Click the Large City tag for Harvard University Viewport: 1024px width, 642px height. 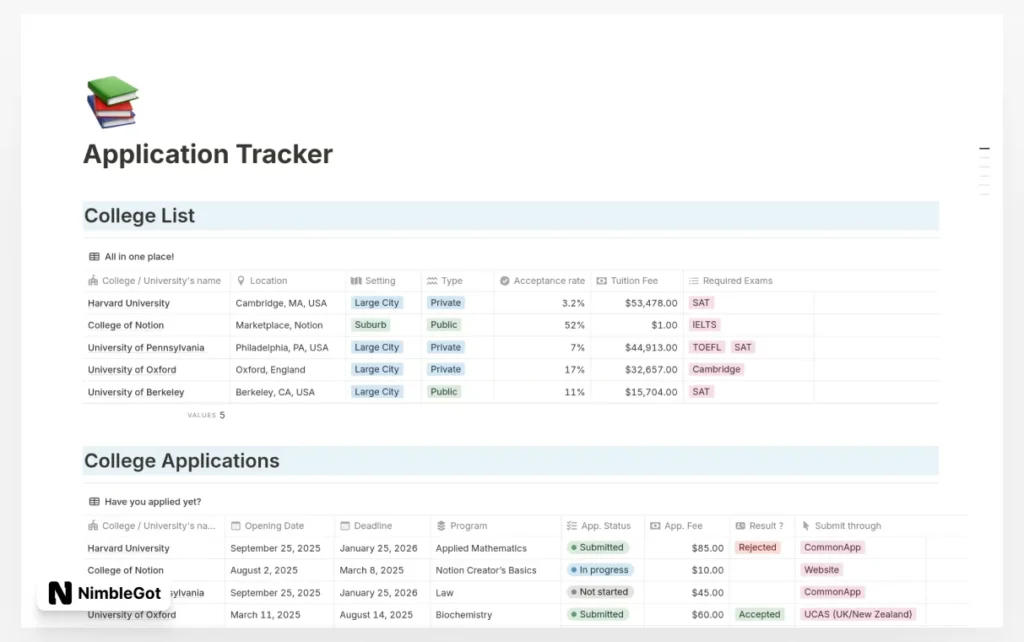pos(377,303)
